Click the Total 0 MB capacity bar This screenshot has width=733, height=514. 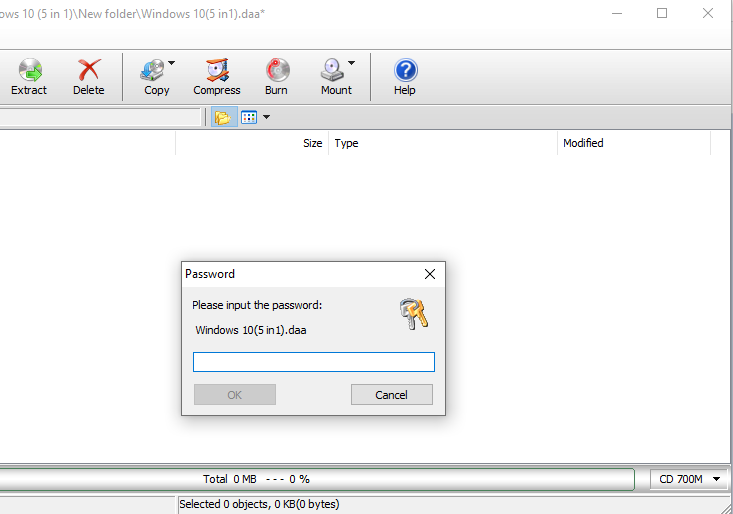tap(317, 479)
